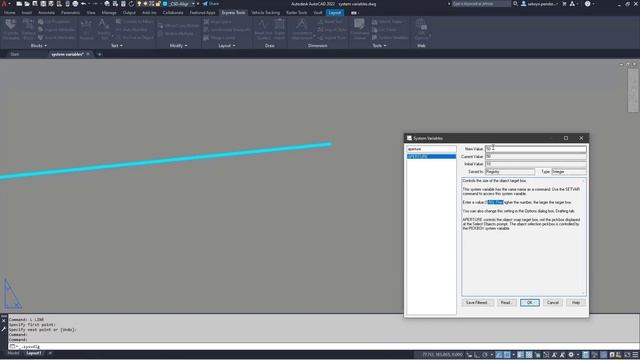Image resolution: width=640 pixels, height=360 pixels.
Task: Open the Start file tab
Action: pos(15,54)
